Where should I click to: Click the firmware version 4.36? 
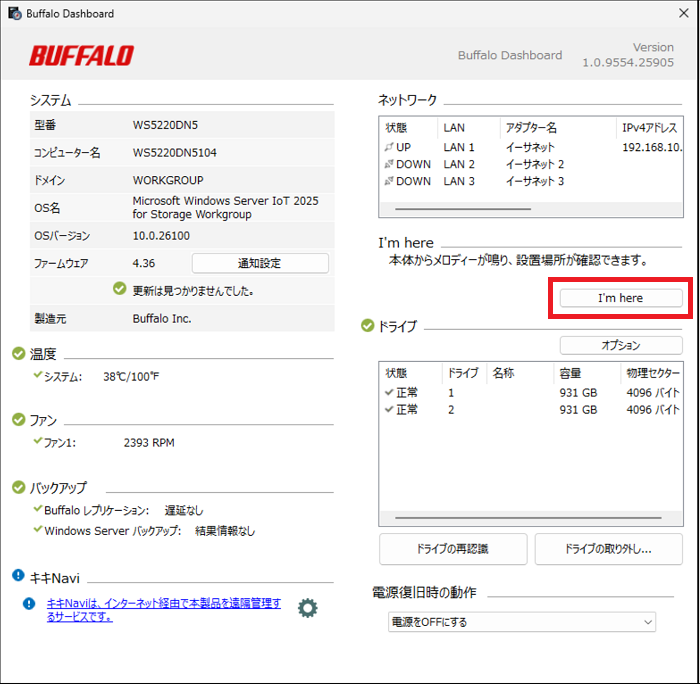click(144, 263)
